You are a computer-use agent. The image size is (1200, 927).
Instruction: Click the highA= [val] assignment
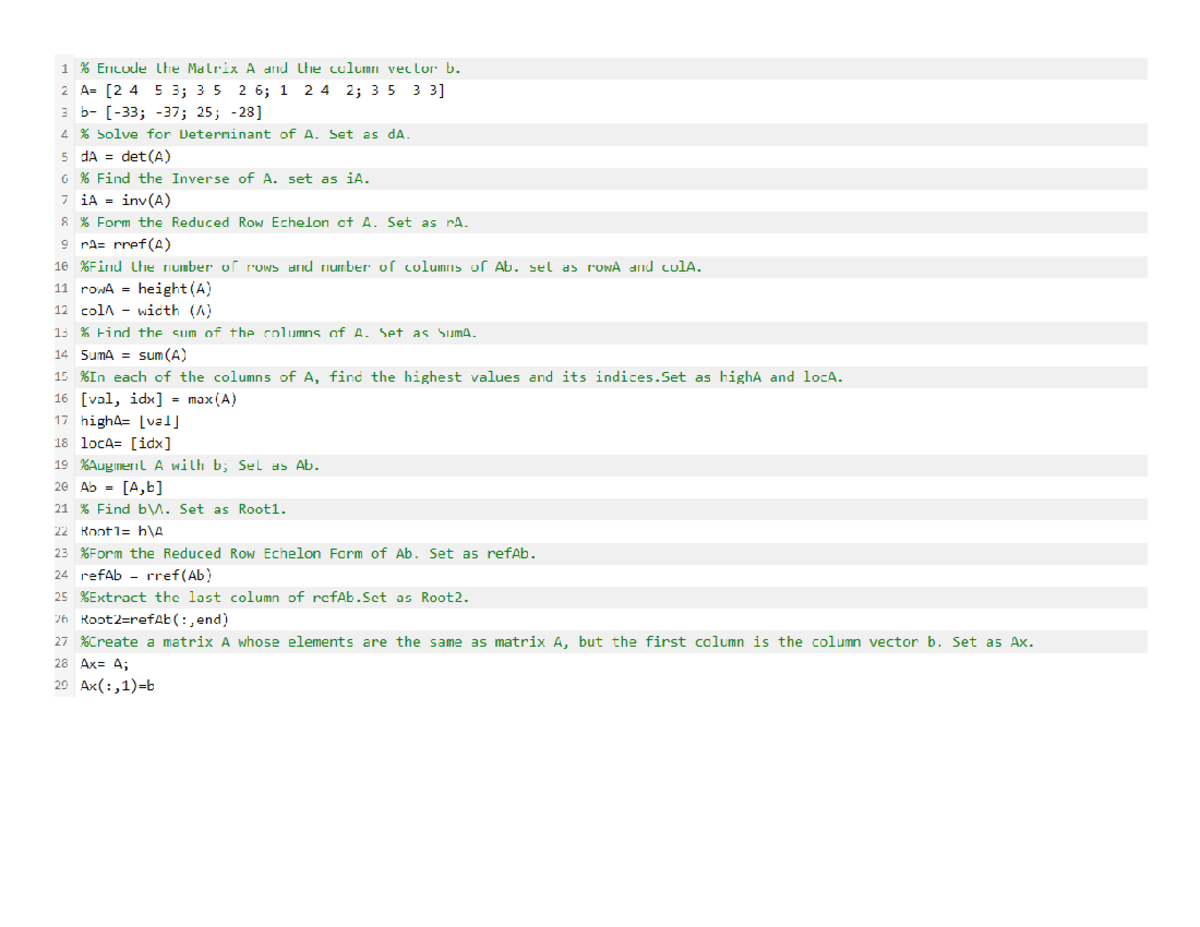tap(128, 421)
